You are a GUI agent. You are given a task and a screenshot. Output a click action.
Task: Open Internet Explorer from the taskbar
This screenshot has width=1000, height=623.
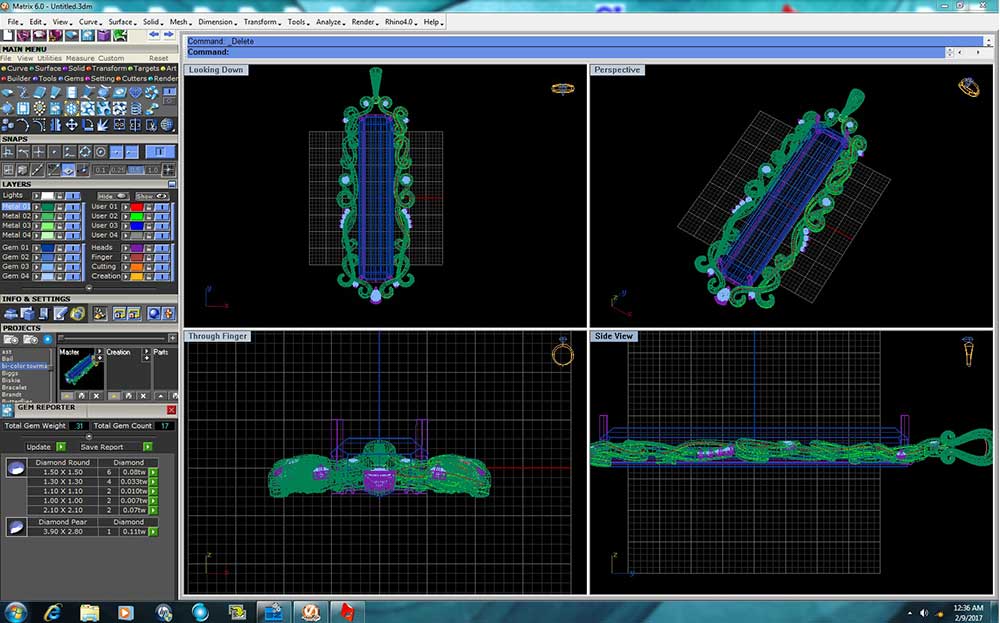53,613
